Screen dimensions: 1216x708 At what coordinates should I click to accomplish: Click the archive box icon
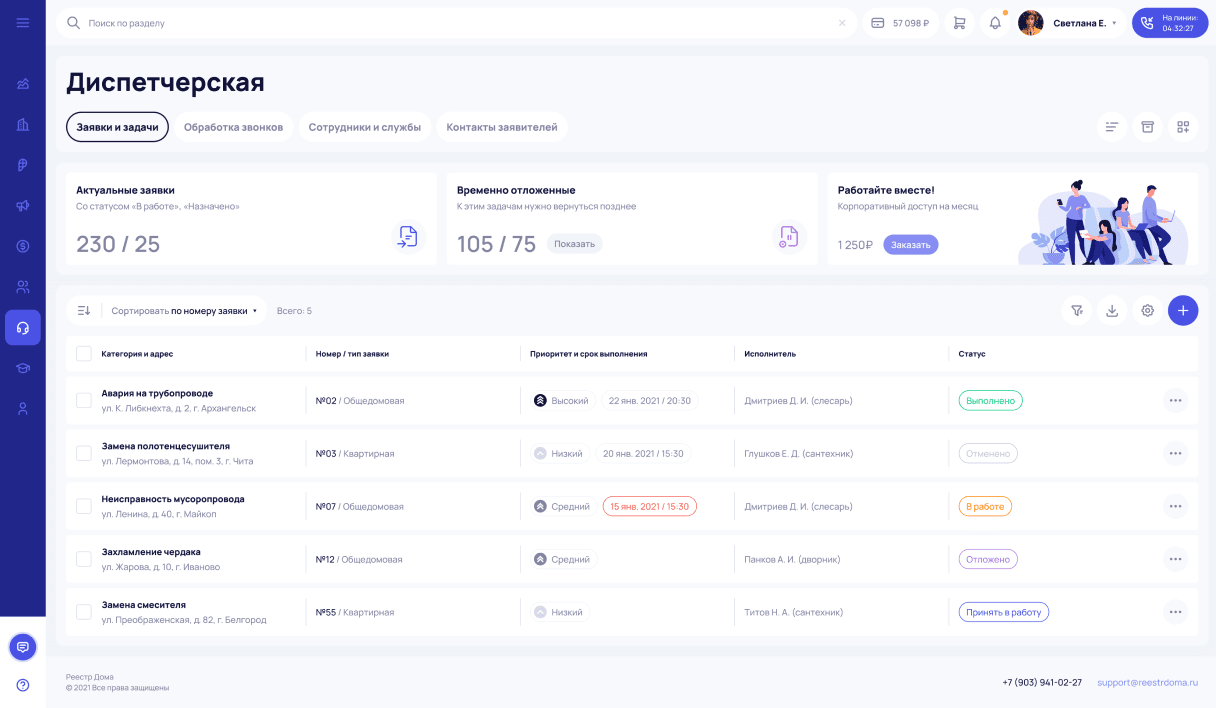(1147, 127)
